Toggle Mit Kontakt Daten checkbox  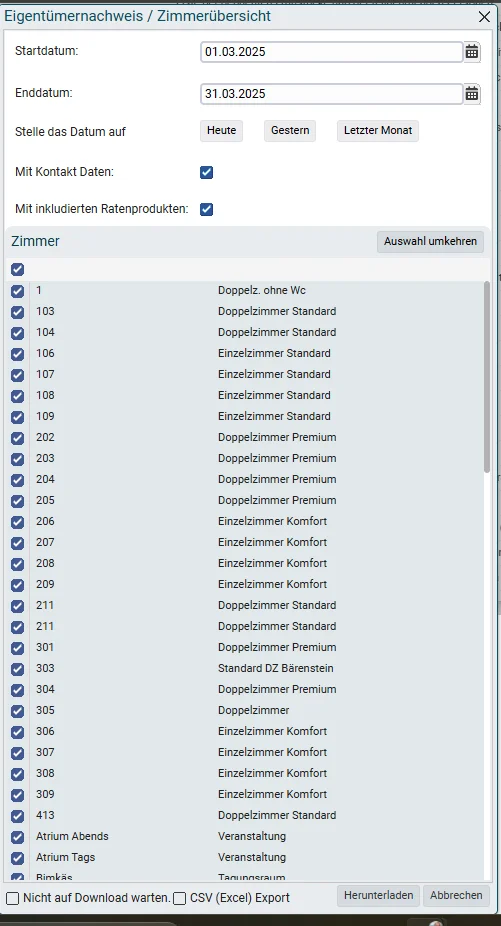pos(206,172)
